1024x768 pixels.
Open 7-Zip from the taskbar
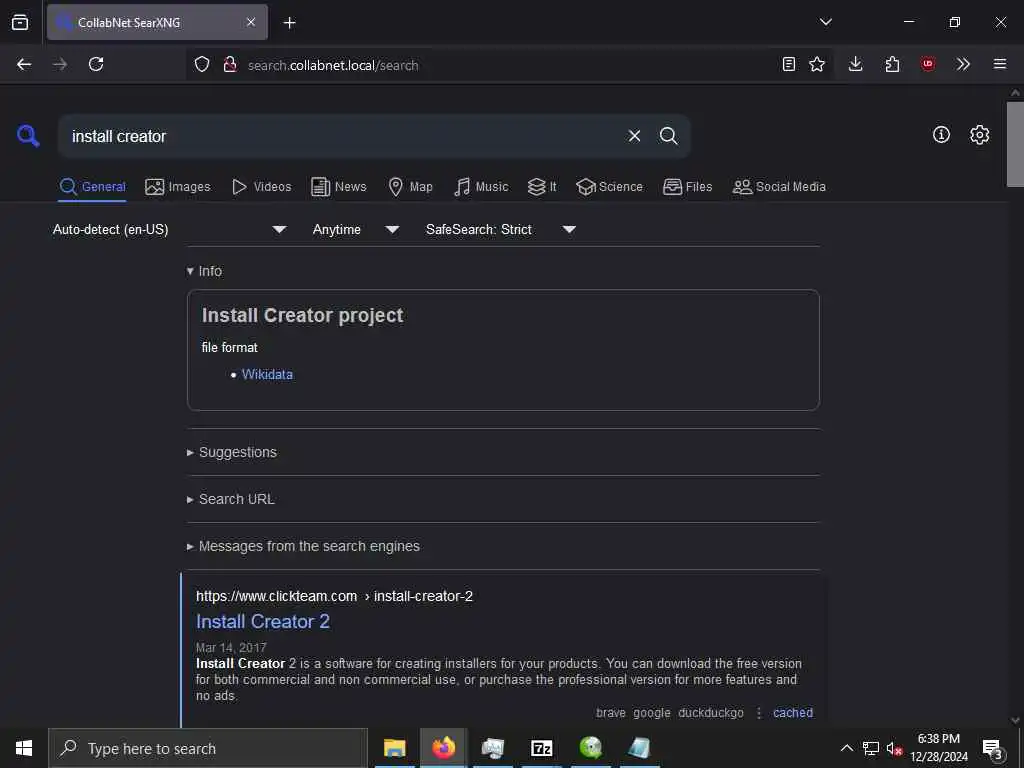click(x=541, y=748)
